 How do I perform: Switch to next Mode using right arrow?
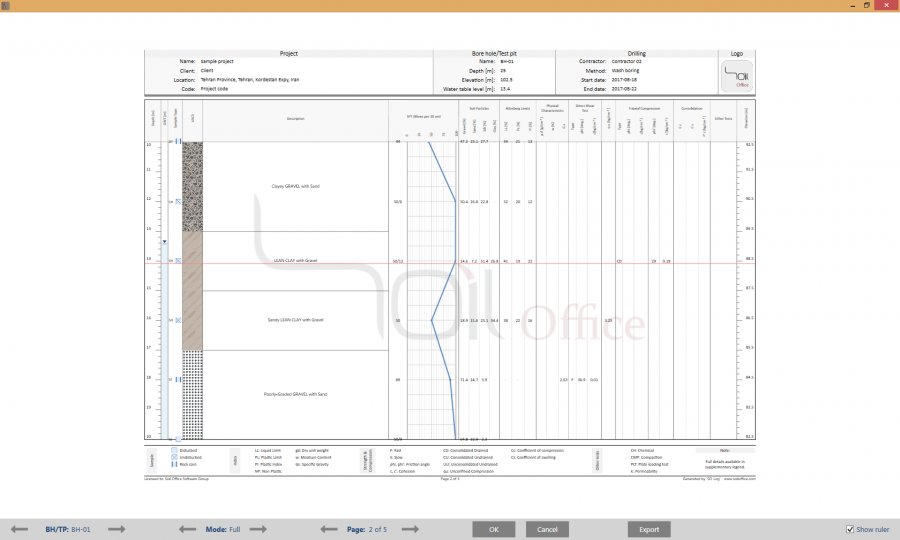point(258,529)
